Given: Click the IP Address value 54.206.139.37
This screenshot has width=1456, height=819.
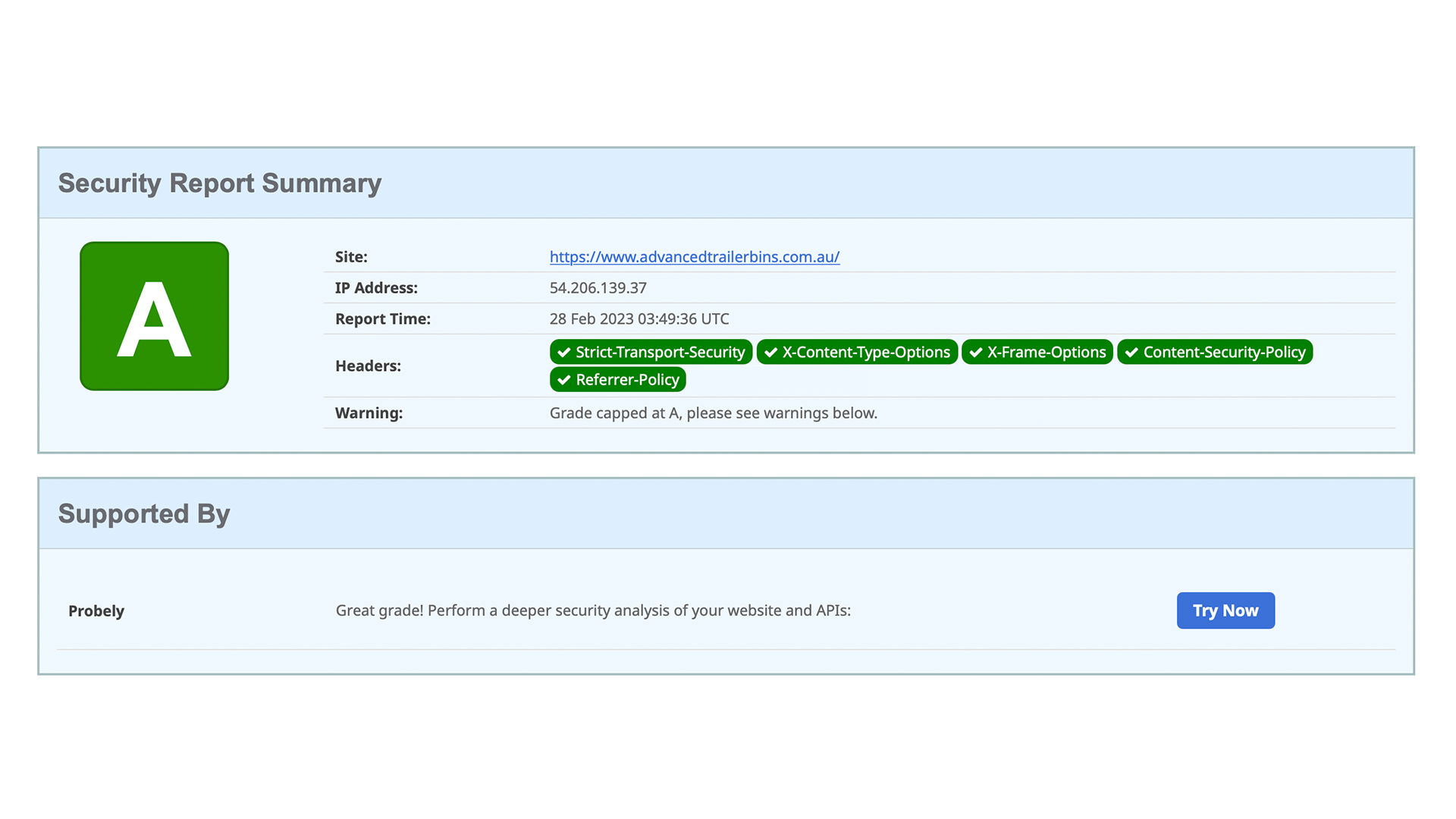Looking at the screenshot, I should coord(598,287).
